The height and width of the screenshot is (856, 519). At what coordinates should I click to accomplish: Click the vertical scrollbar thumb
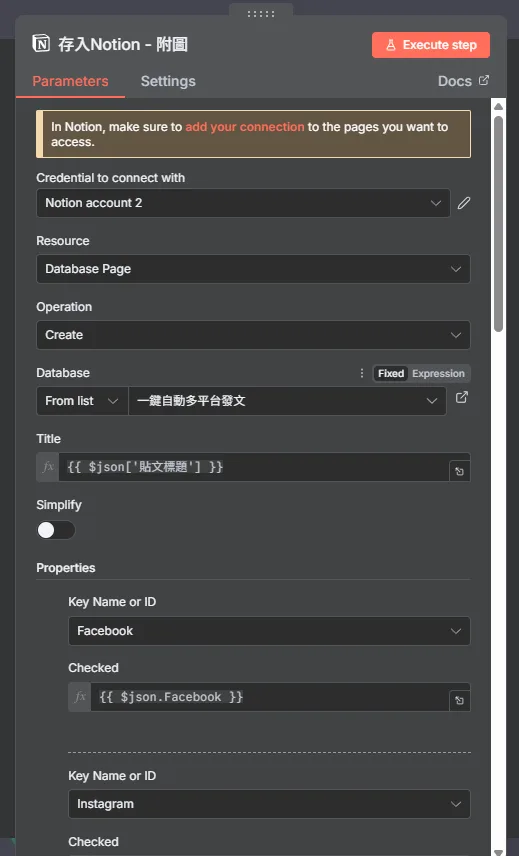tap(498, 224)
